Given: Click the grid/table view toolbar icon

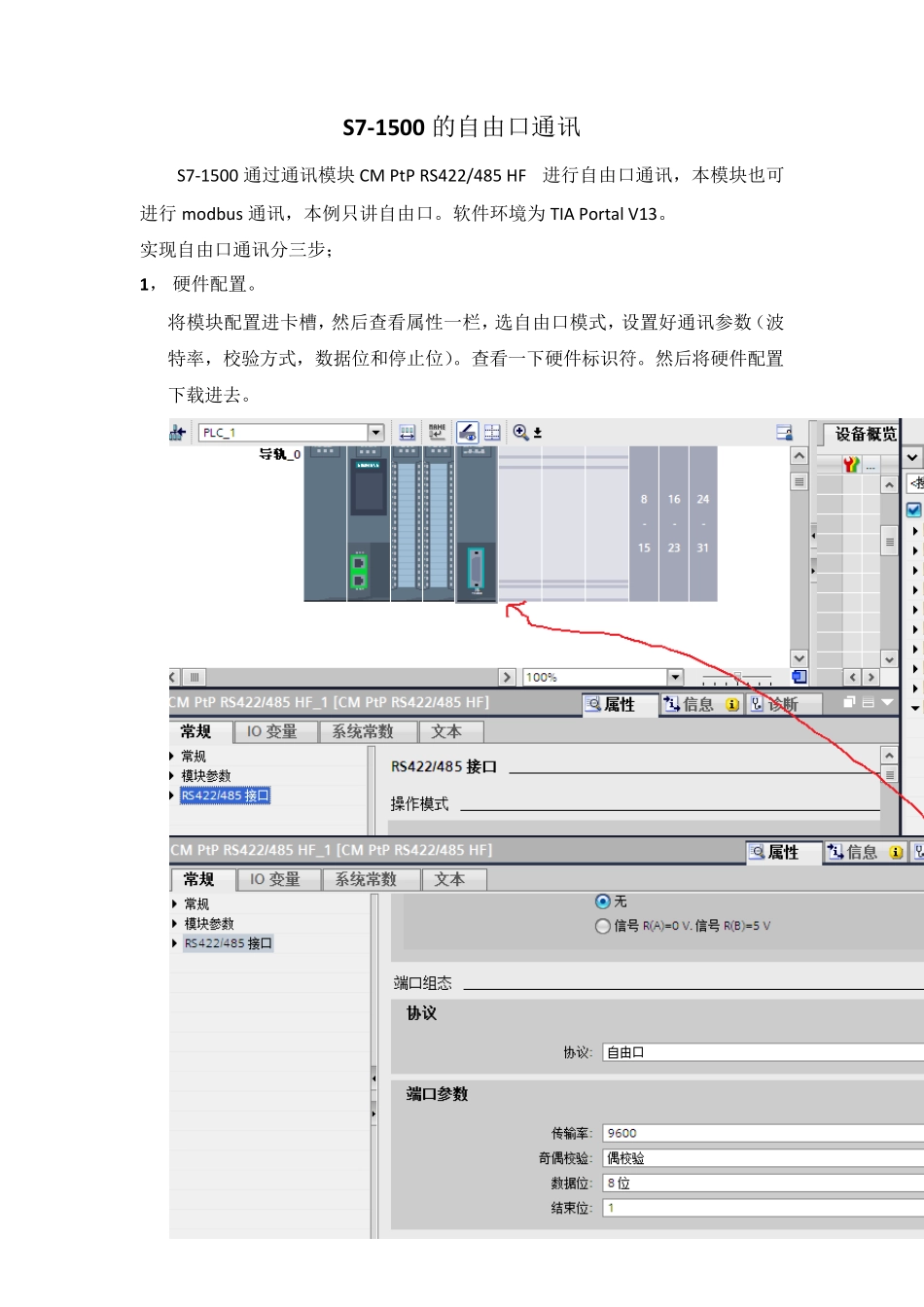Looking at the screenshot, I should [x=492, y=433].
